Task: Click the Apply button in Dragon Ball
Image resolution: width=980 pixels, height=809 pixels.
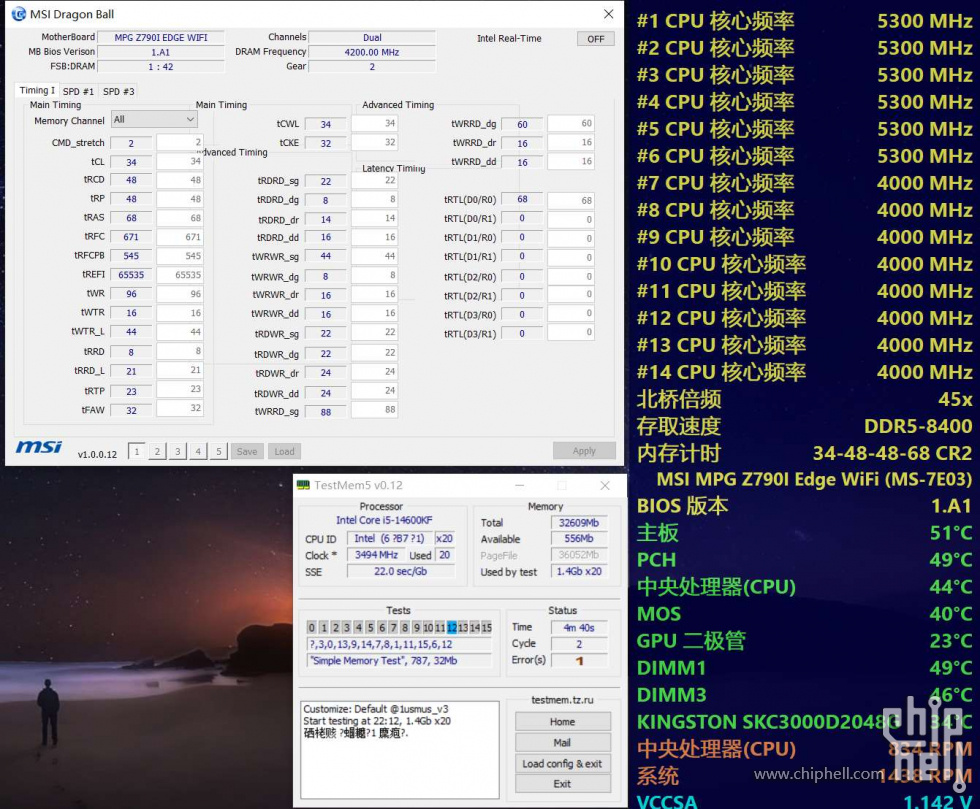Action: pyautogui.click(x=584, y=451)
